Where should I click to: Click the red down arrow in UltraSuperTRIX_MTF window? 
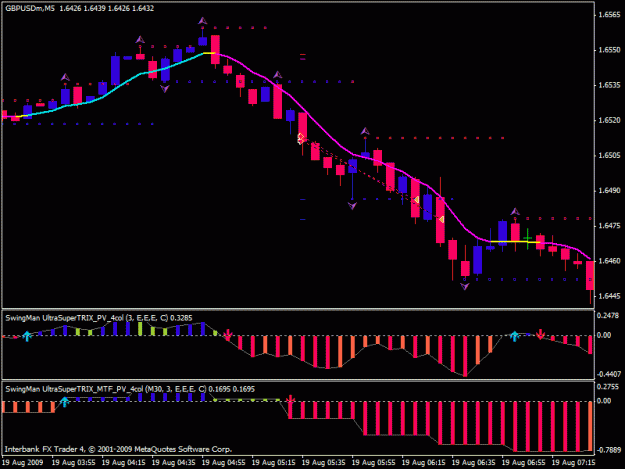291,400
